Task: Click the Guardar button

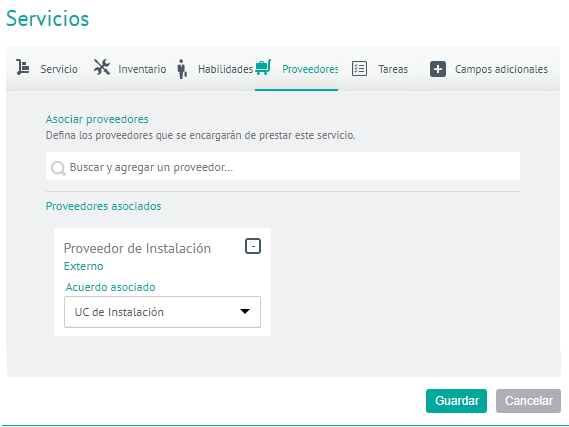Action: (457, 401)
